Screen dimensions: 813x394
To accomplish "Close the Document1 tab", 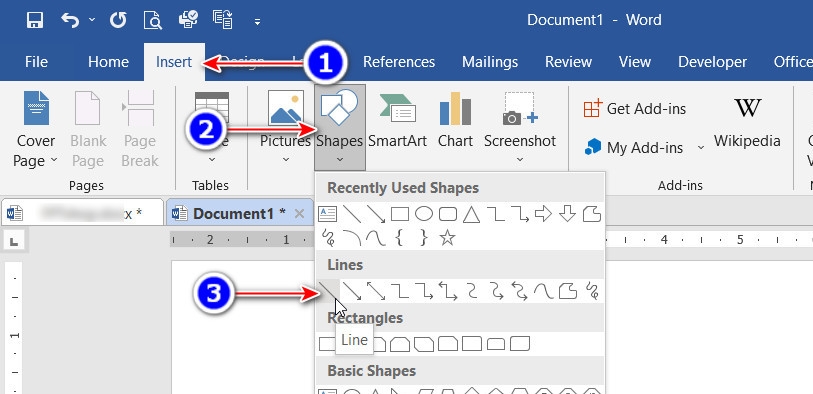I will pos(299,214).
